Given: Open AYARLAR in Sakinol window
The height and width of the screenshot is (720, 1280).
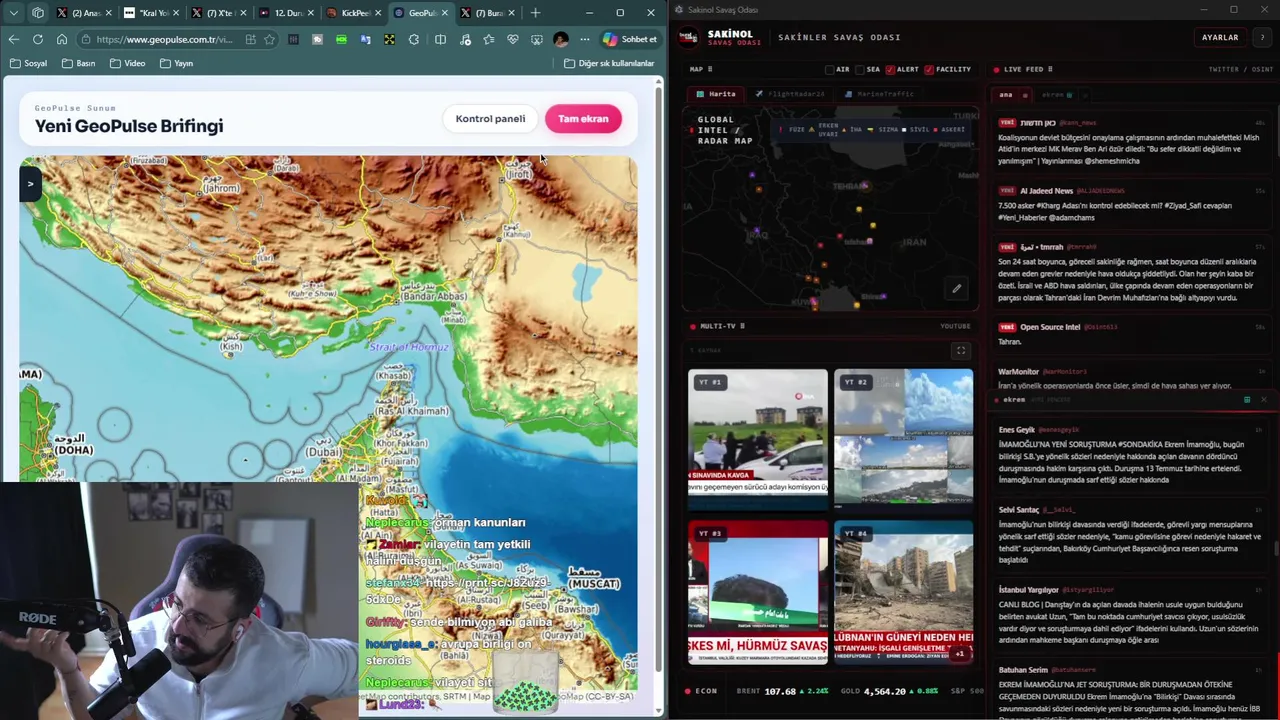Looking at the screenshot, I should (1220, 37).
